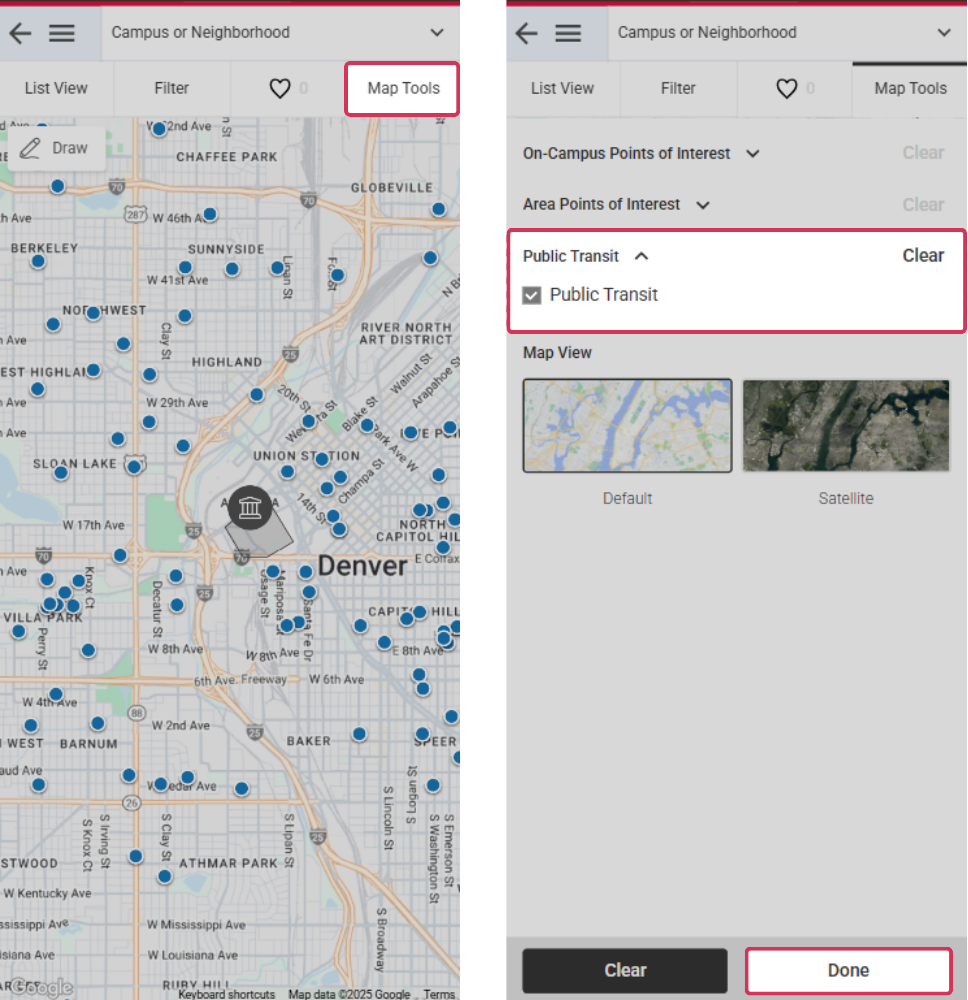Expand On-Campus Points of Interest section
The width and height of the screenshot is (968, 1000).
point(642,154)
